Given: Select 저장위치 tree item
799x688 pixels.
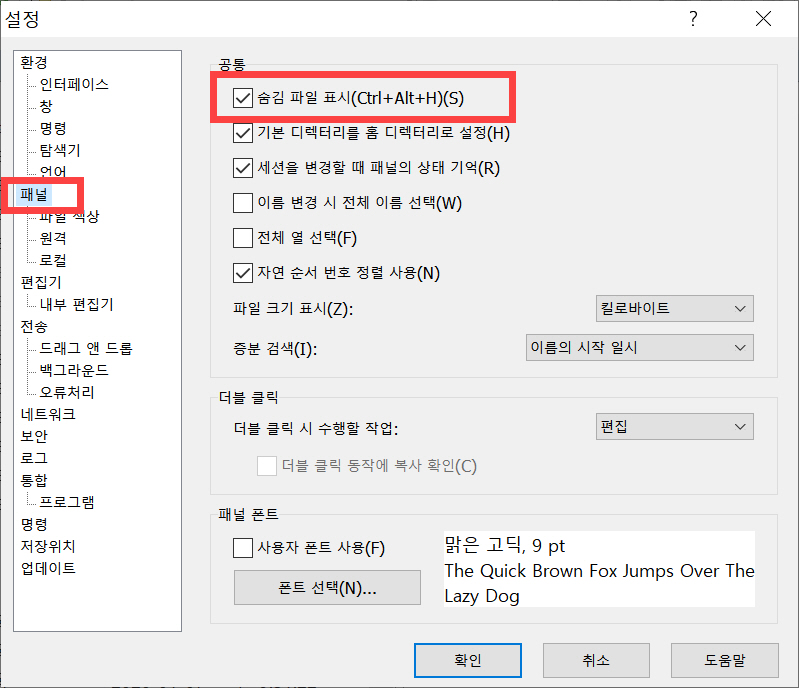Looking at the screenshot, I should pyautogui.click(x=48, y=546).
